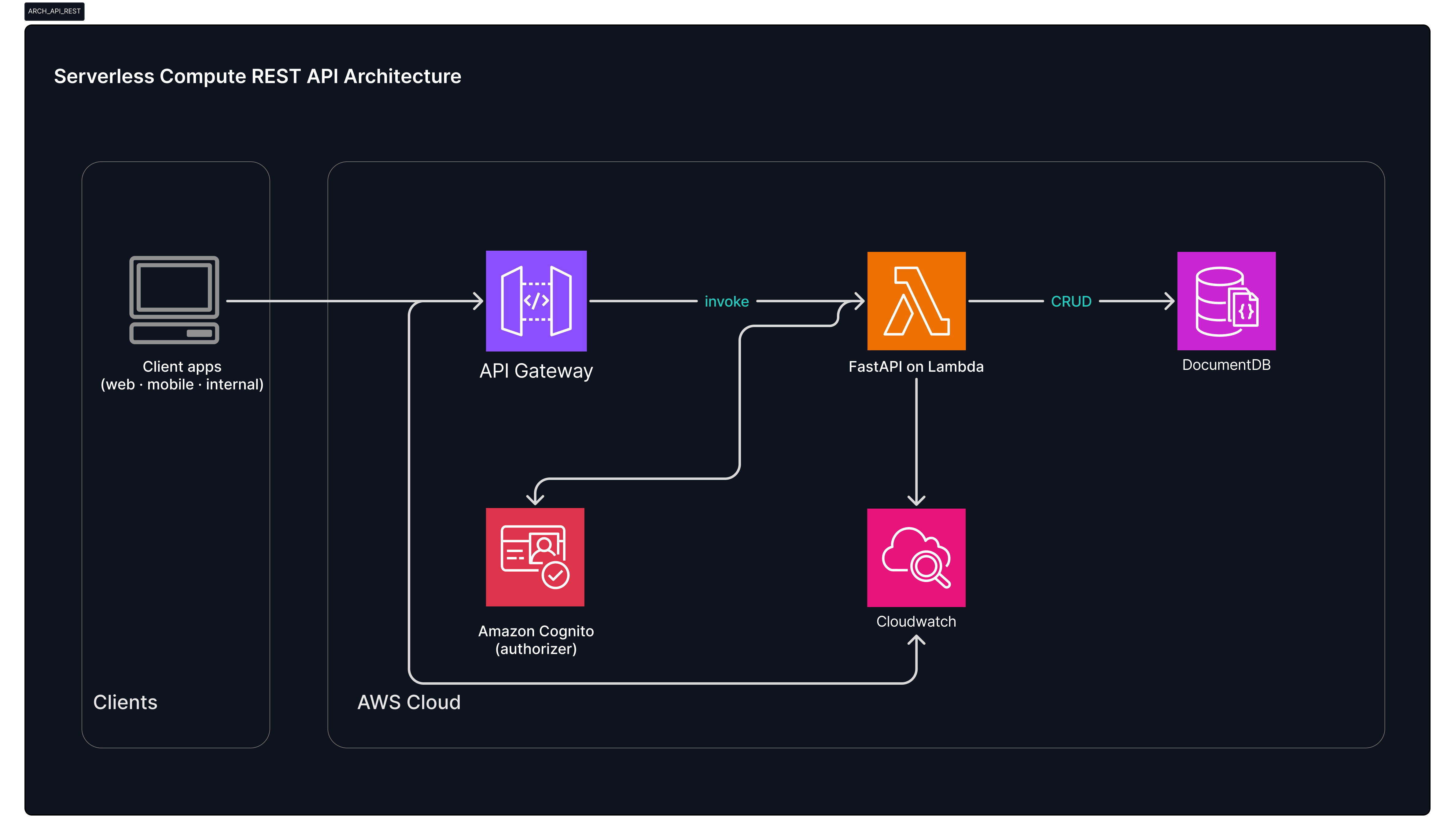Select the orange Lambda function icon
The height and width of the screenshot is (840, 1455).
(916, 300)
